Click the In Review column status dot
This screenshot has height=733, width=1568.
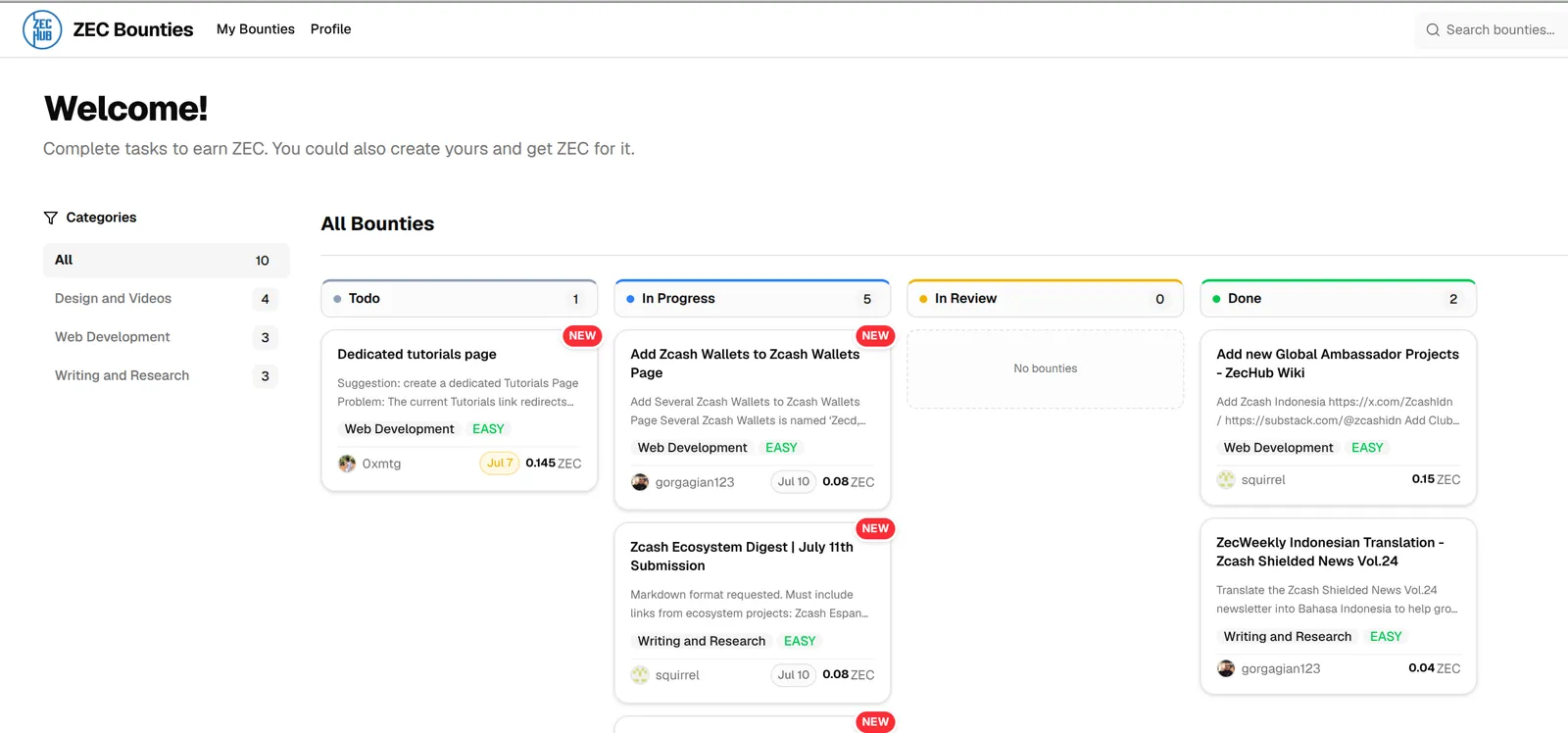923,299
